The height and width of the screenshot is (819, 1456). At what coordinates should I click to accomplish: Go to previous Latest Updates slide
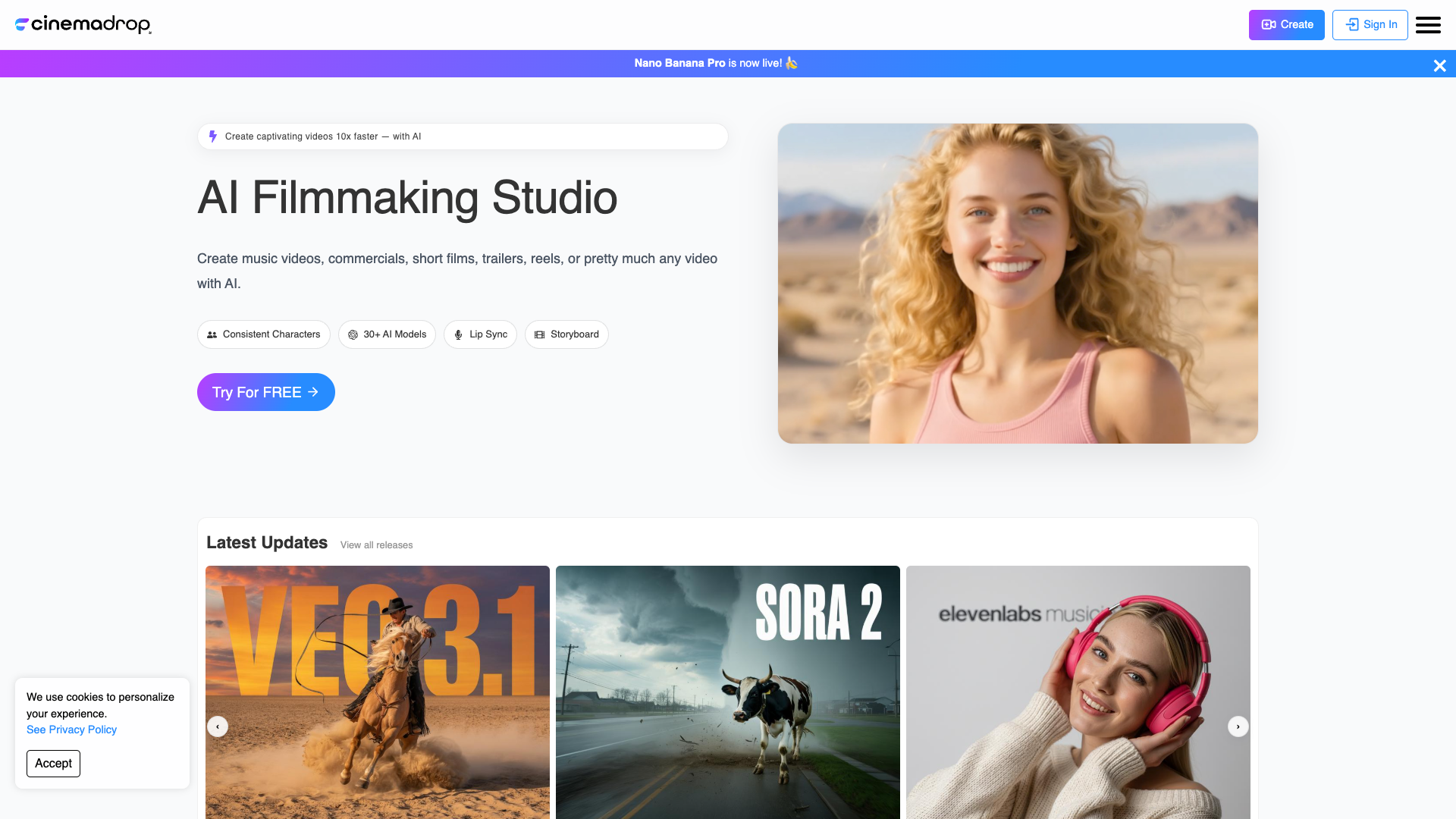pos(218,726)
